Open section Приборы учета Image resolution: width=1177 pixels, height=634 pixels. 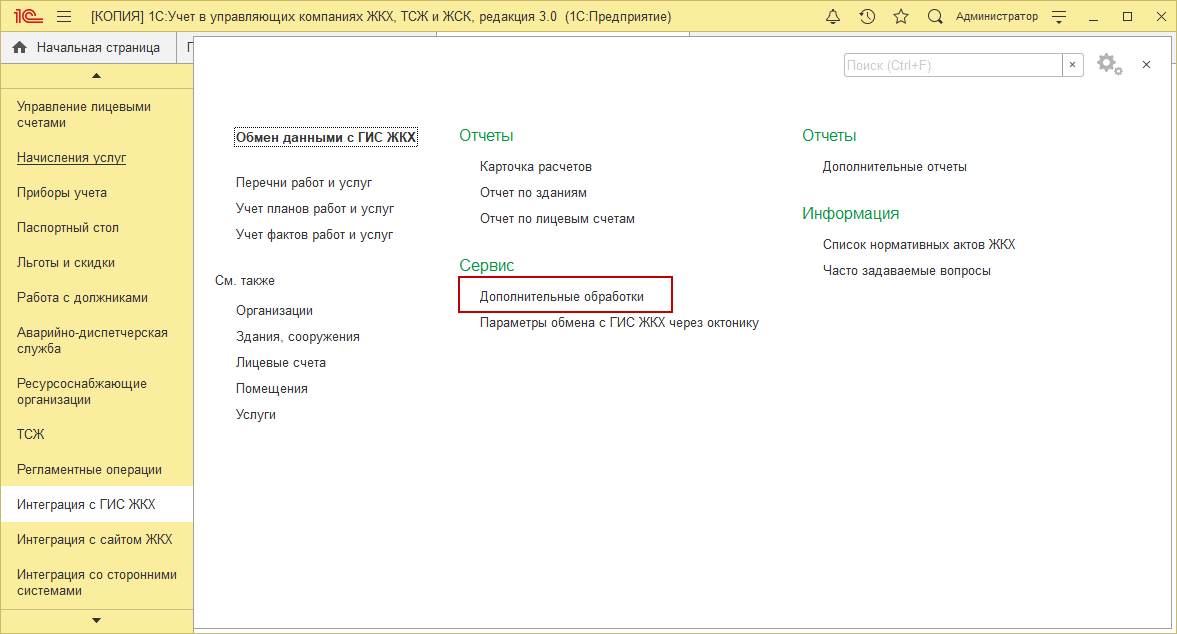tap(62, 193)
